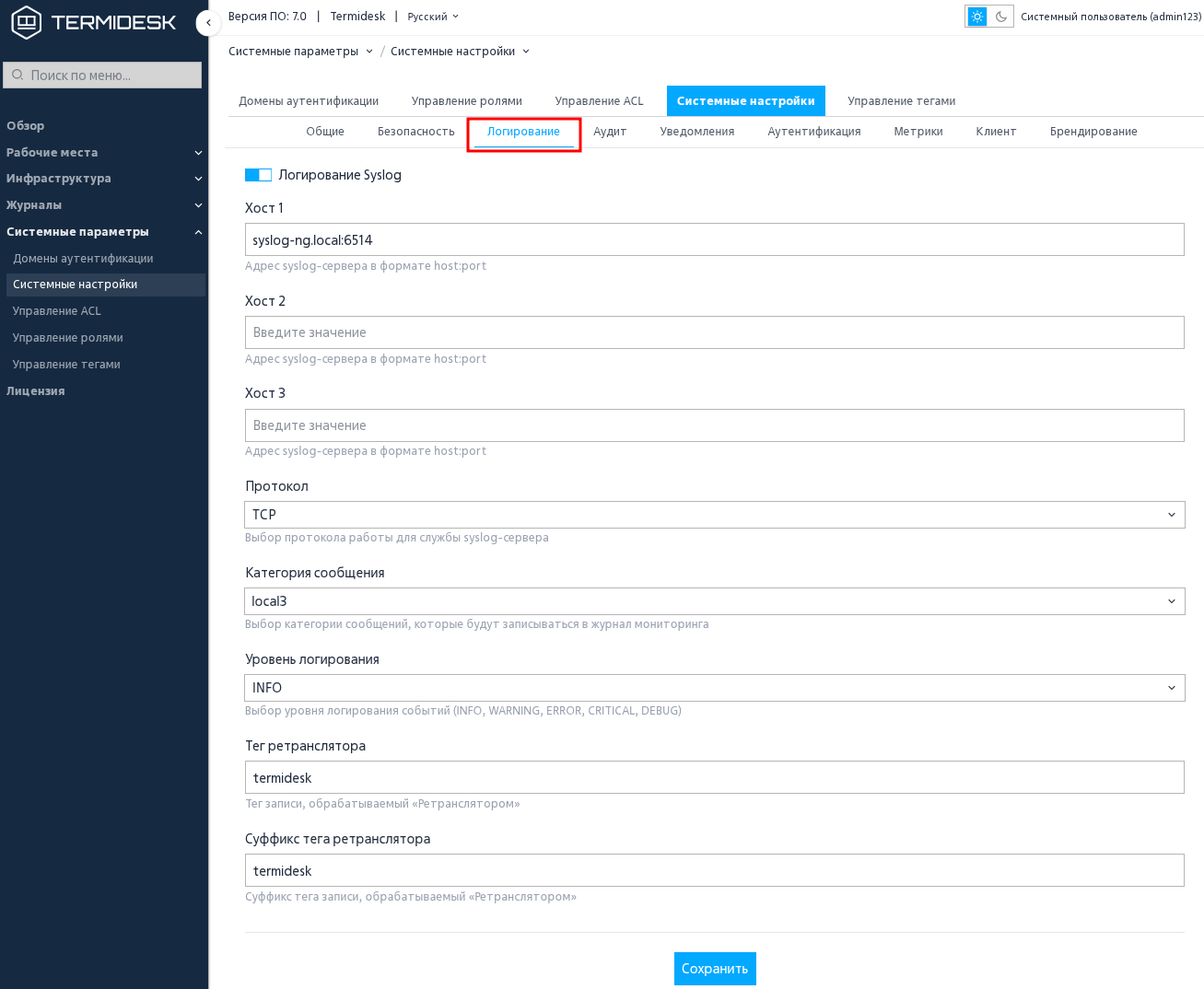Image resolution: width=1204 pixels, height=989 pixels.
Task: Click the Termidesk logo icon
Action: point(26,22)
